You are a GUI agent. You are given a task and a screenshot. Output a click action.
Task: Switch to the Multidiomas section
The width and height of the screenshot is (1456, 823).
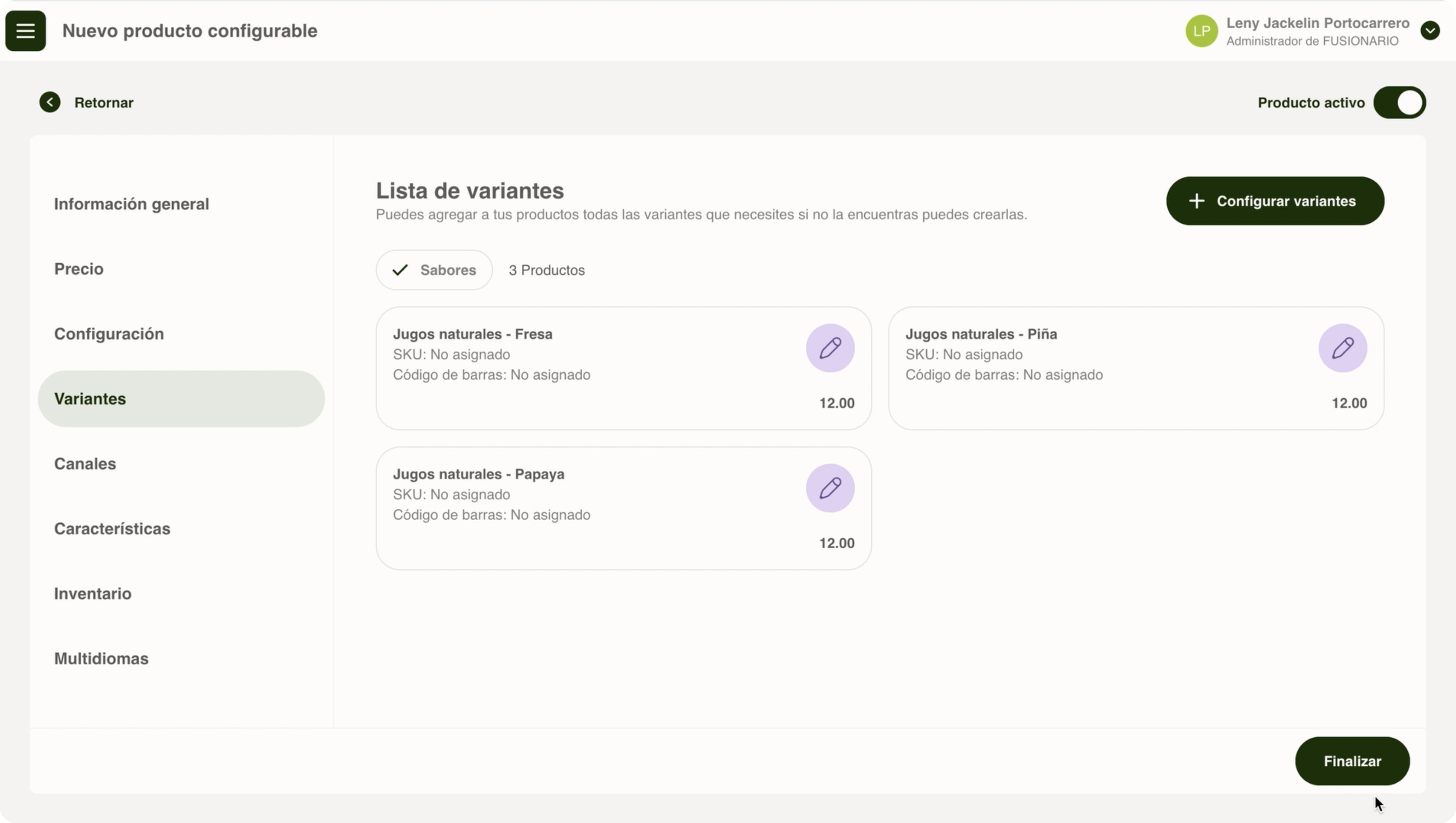pos(101,659)
